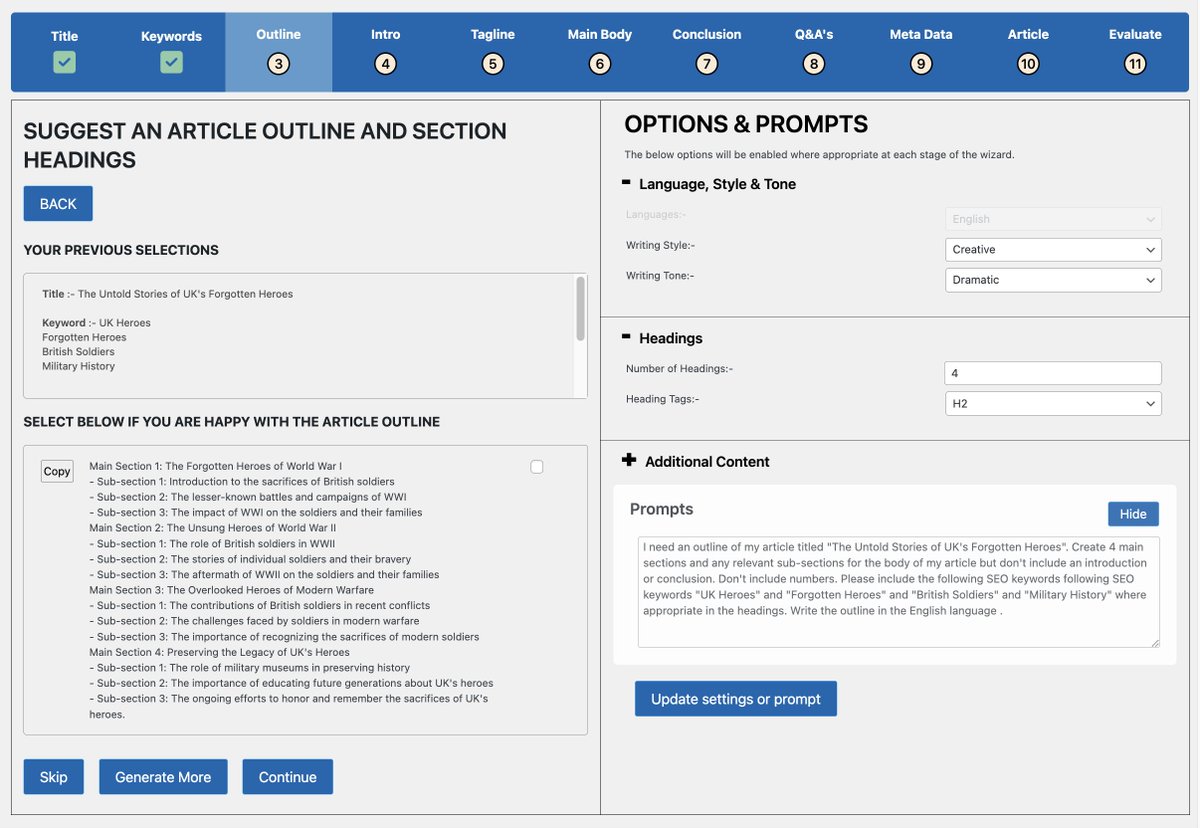The width and height of the screenshot is (1200, 828).
Task: Copy the outline with the Copy button
Action: (x=57, y=471)
